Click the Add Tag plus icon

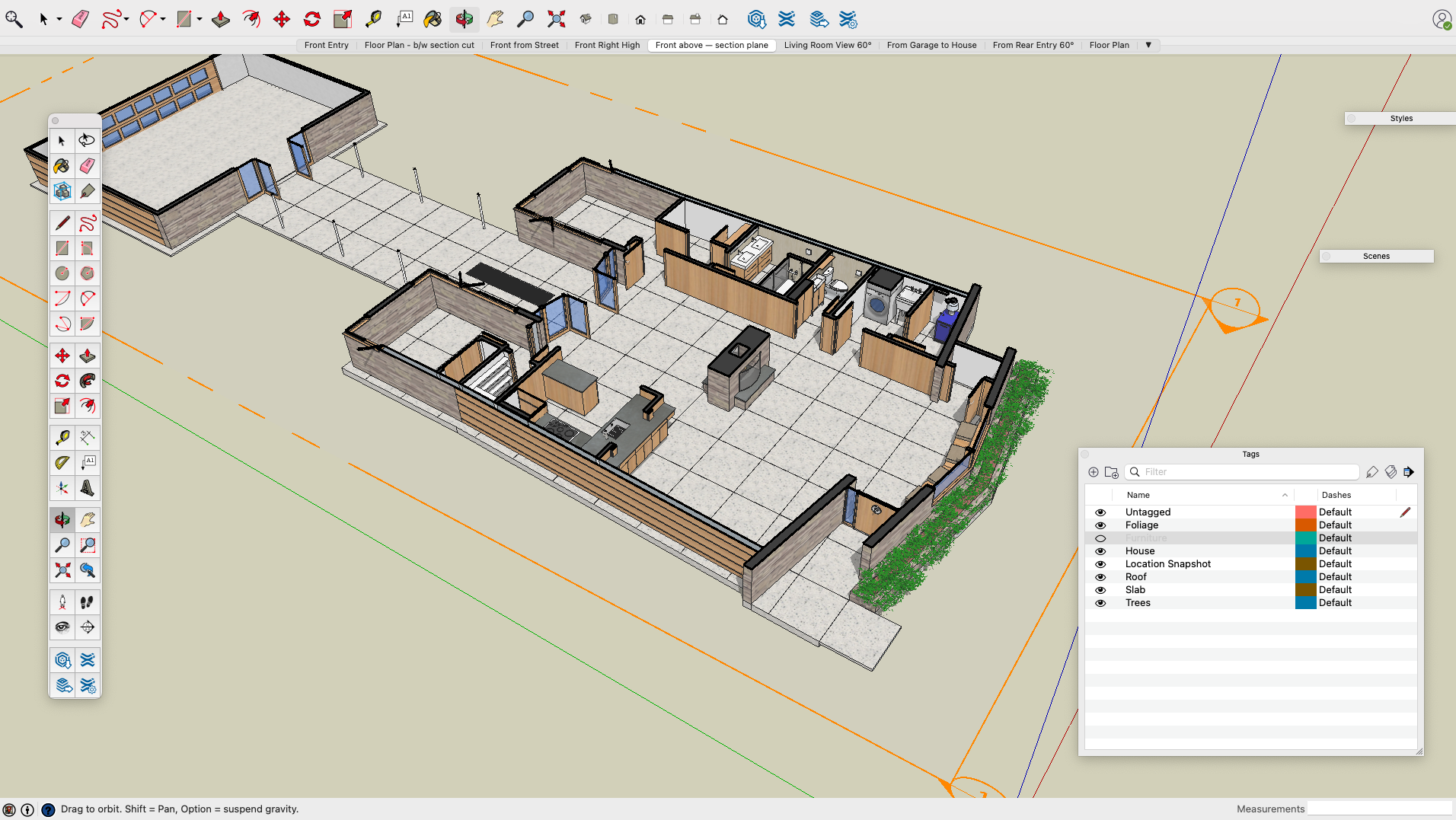click(1094, 472)
